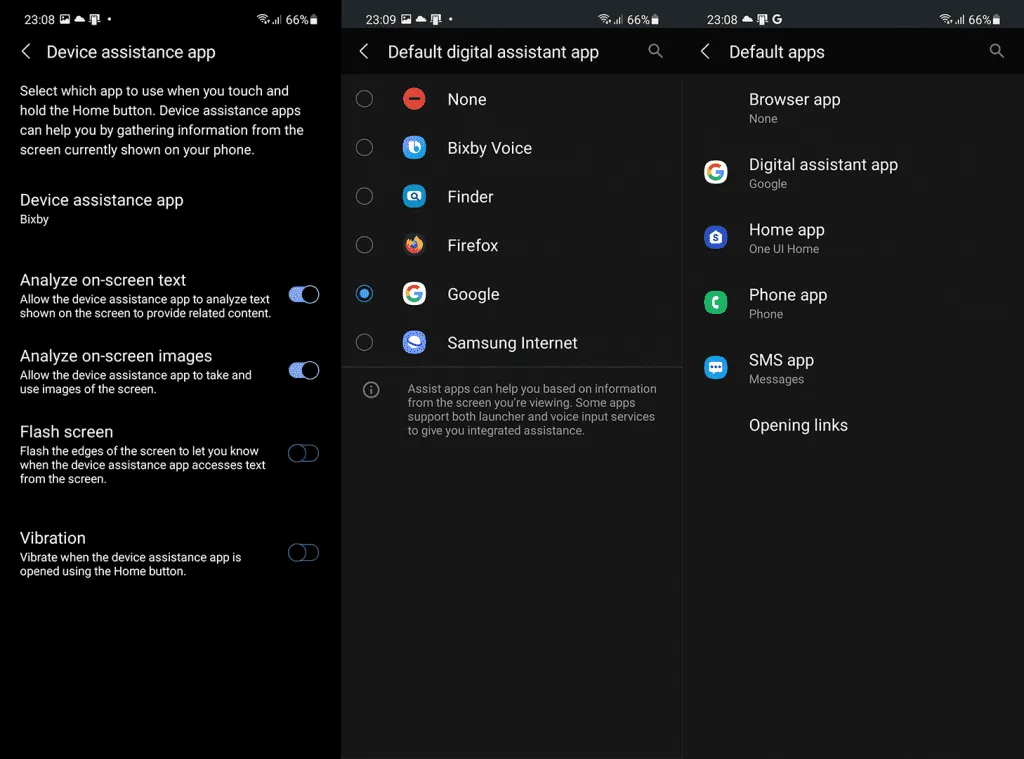Enable the Vibration toggle
The height and width of the screenshot is (759, 1024).
click(304, 553)
